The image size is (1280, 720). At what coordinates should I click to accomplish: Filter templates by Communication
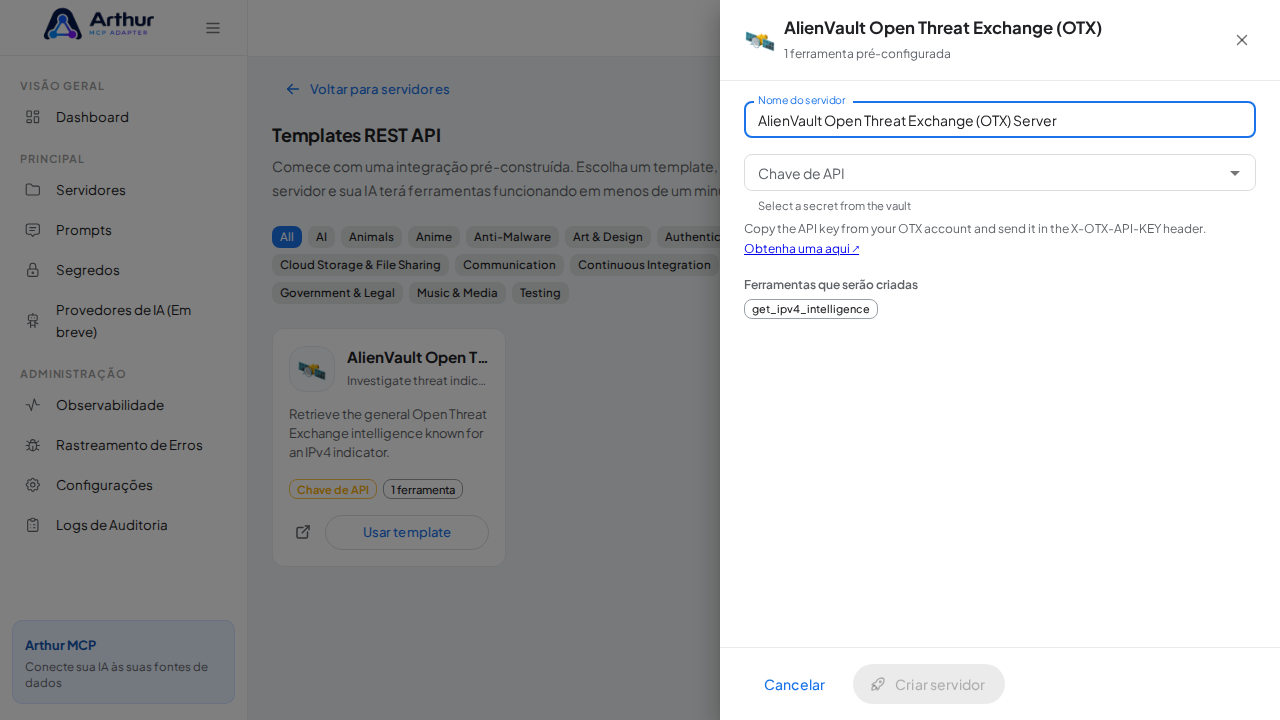pyautogui.click(x=509, y=265)
